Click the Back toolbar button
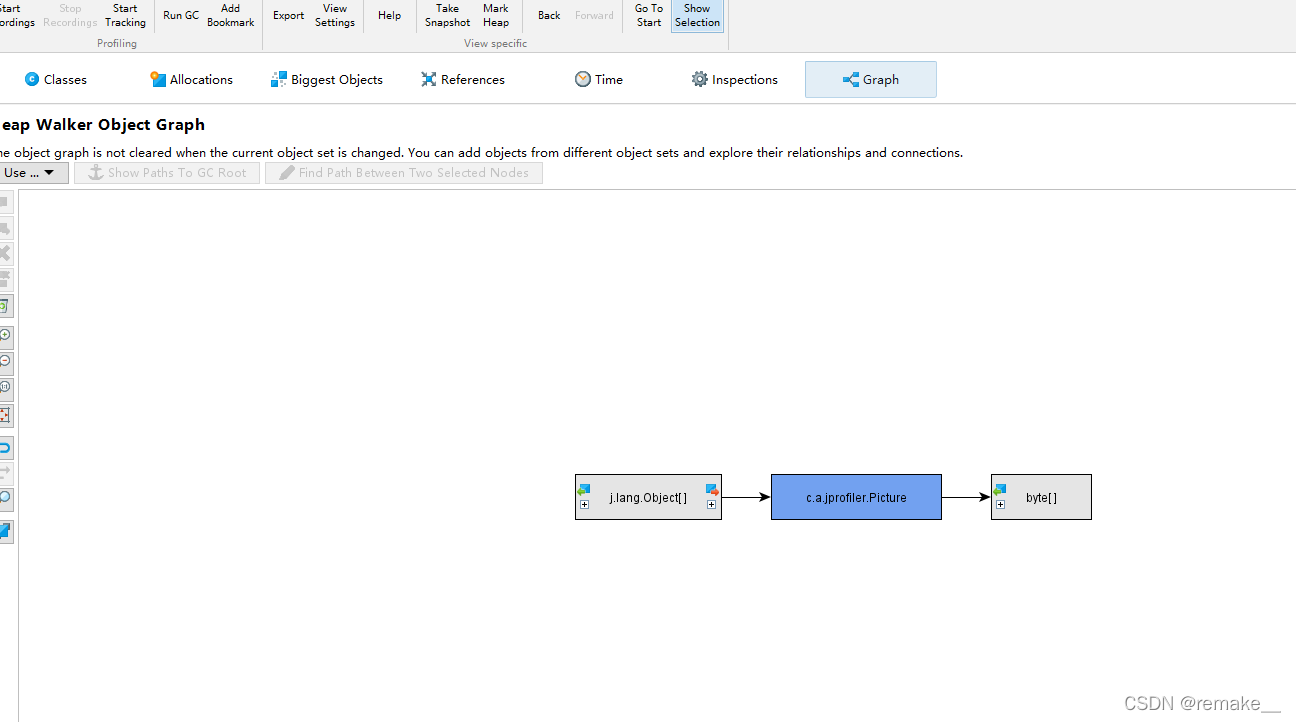This screenshot has width=1296, height=722. (549, 15)
